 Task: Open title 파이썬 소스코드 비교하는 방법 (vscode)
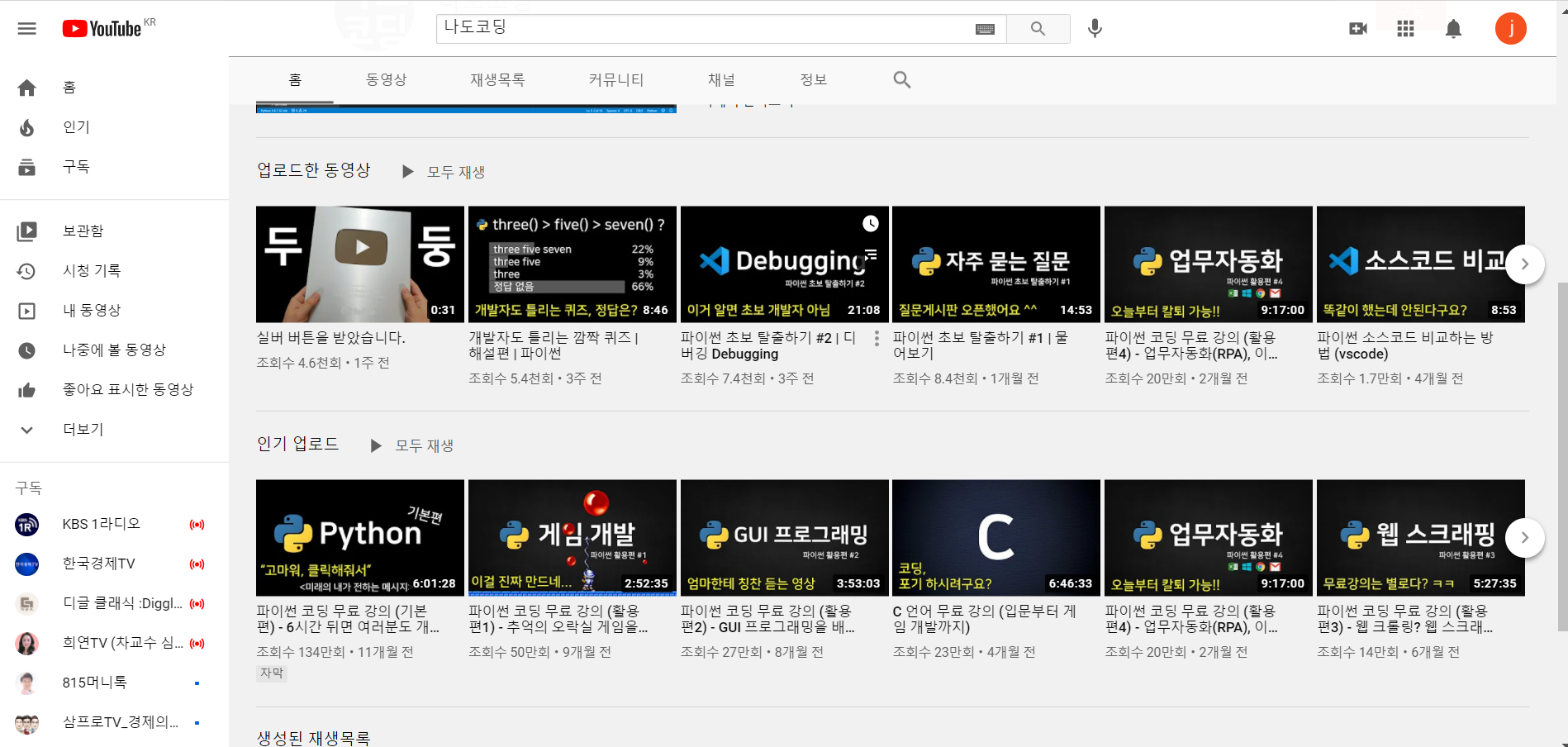click(1405, 345)
